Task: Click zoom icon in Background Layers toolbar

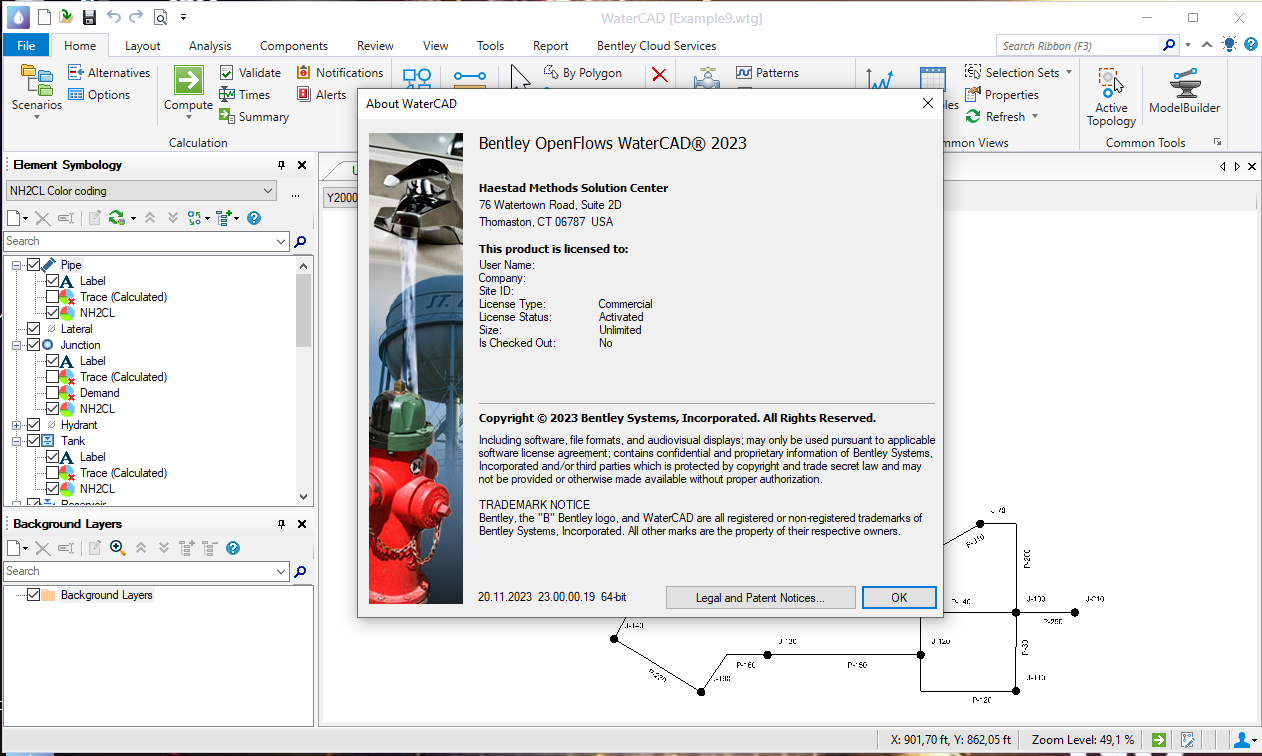Action: 117,548
